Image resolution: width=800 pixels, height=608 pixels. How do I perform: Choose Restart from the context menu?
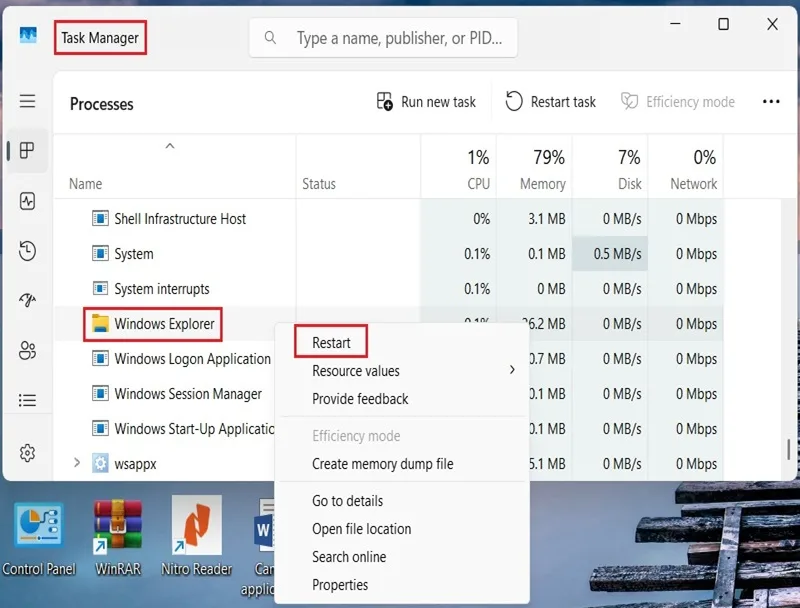331,342
